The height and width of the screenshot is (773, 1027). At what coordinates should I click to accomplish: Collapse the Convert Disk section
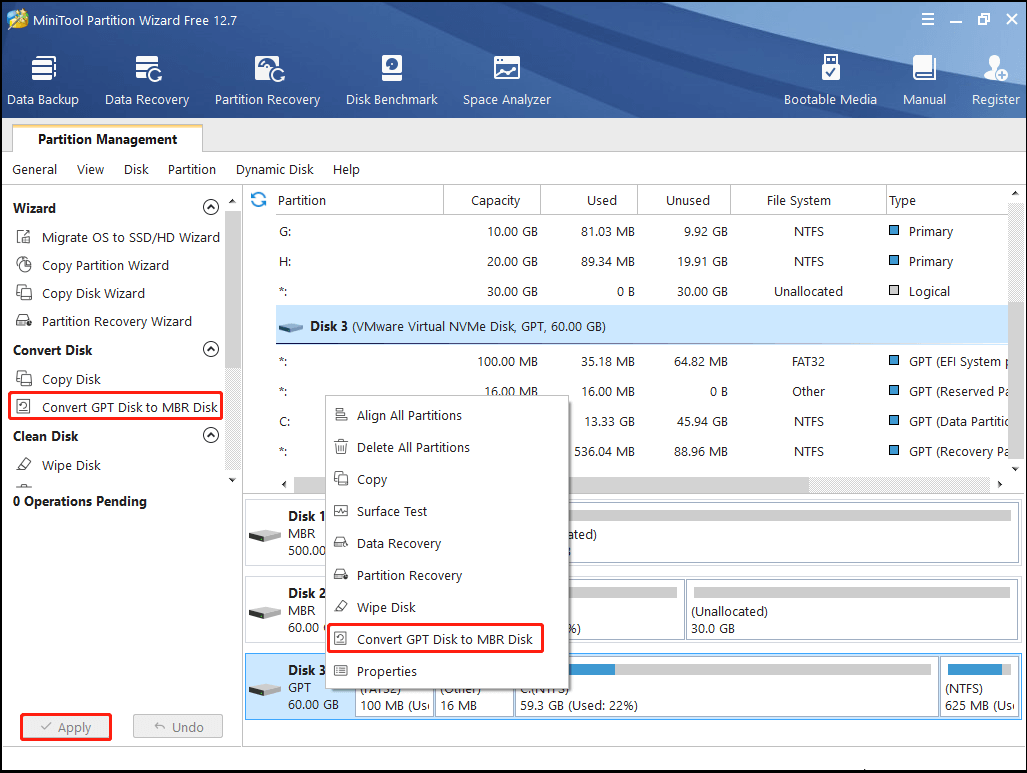click(211, 349)
